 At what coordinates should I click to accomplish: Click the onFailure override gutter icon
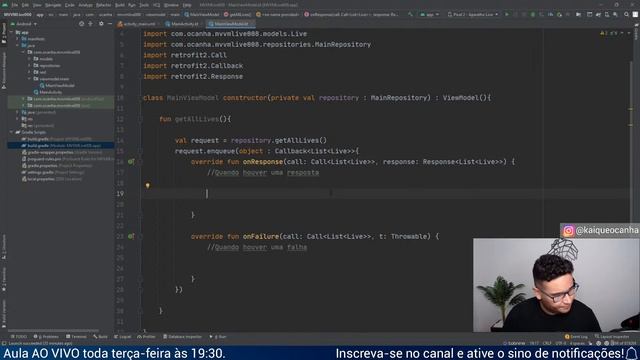[131, 236]
